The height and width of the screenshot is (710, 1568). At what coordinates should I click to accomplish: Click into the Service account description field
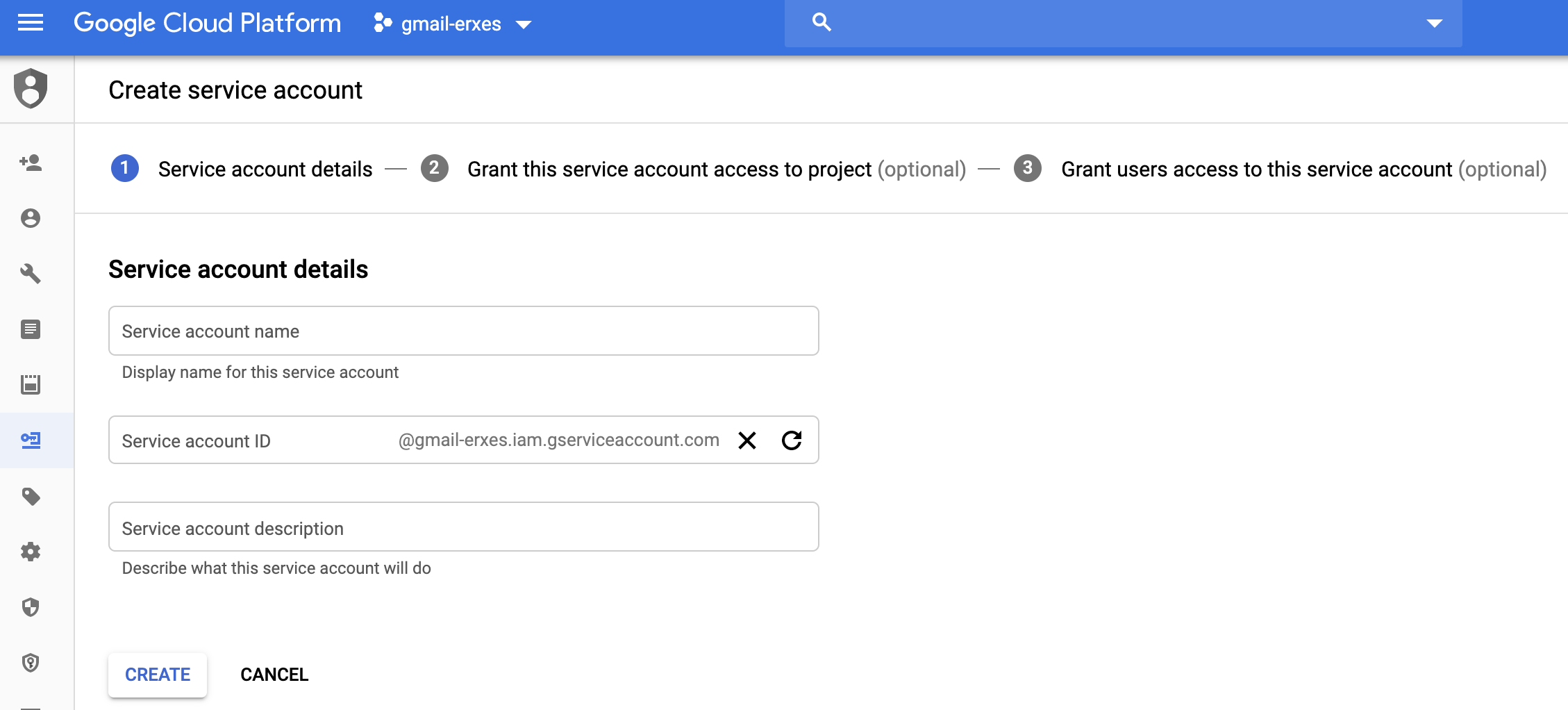point(463,528)
